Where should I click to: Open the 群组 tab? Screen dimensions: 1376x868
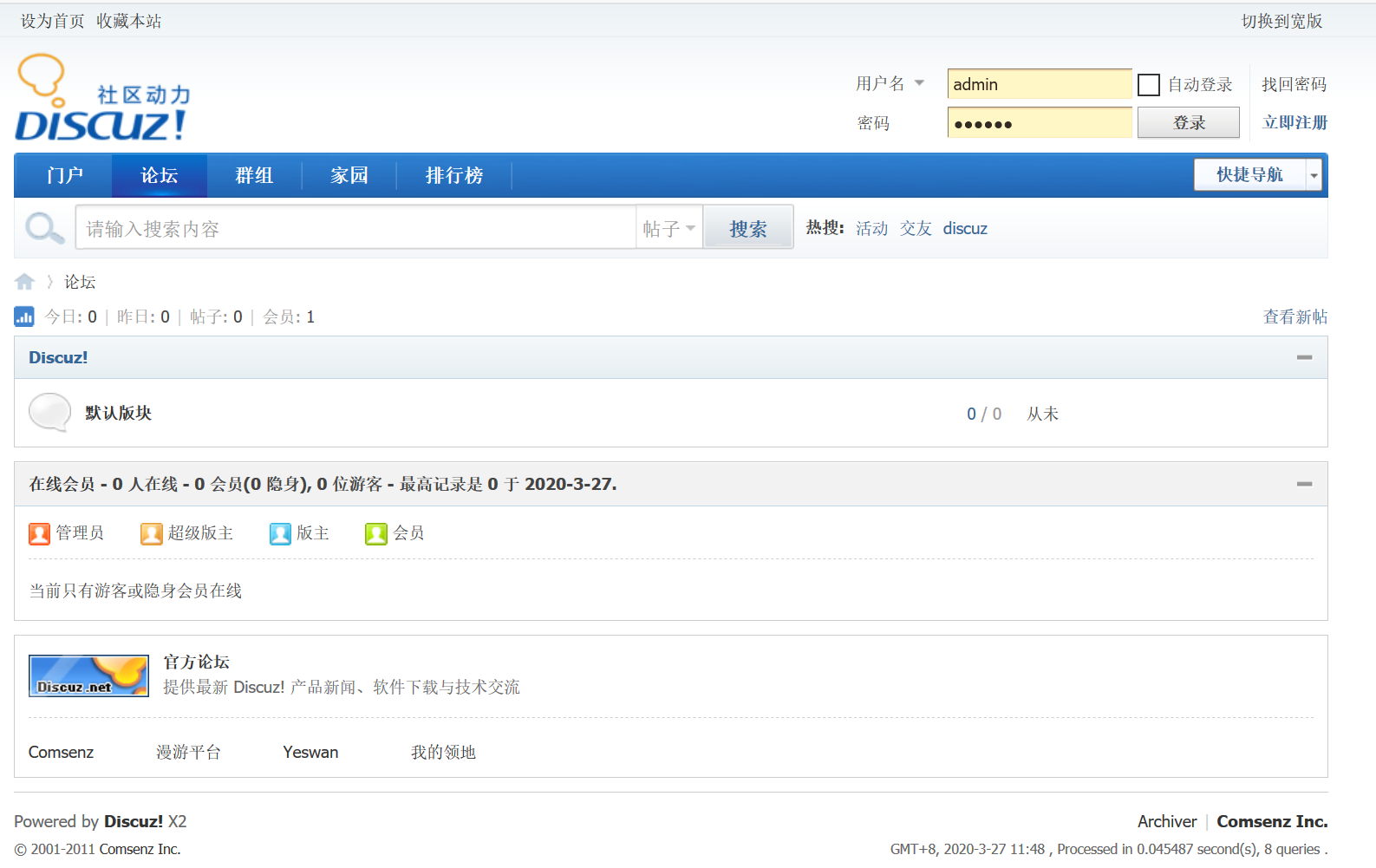254,175
